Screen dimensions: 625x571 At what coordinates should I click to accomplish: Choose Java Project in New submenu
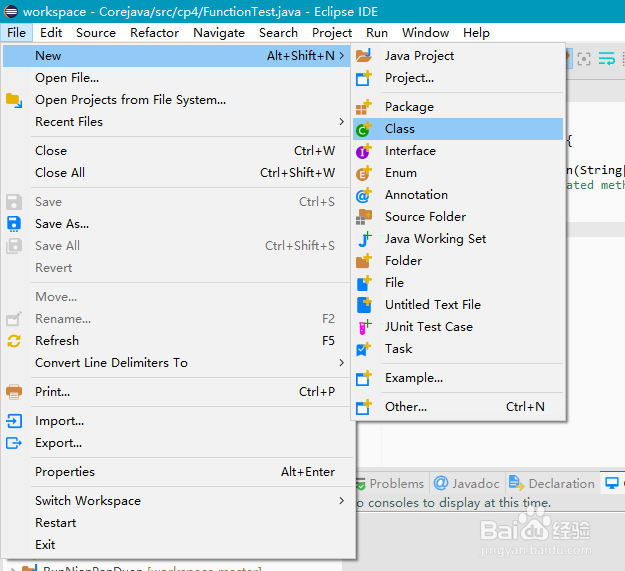tap(458, 56)
